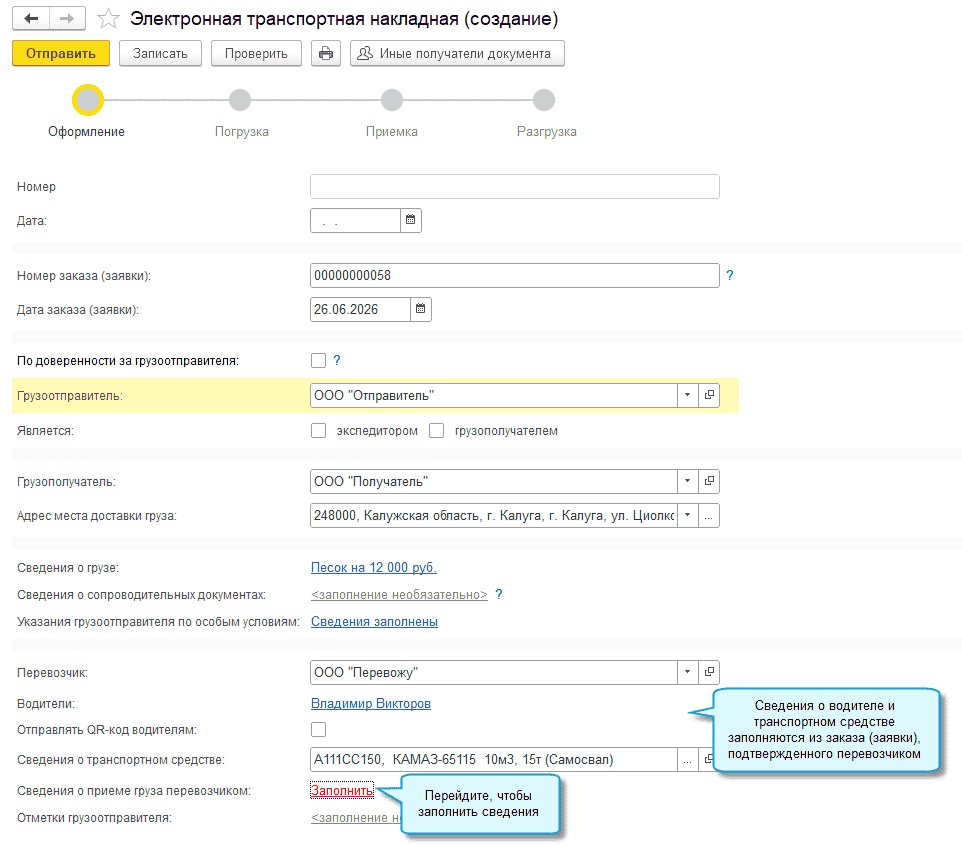The height and width of the screenshot is (845, 962).
Task: Click the empty Дата input field
Action: pos(355,220)
